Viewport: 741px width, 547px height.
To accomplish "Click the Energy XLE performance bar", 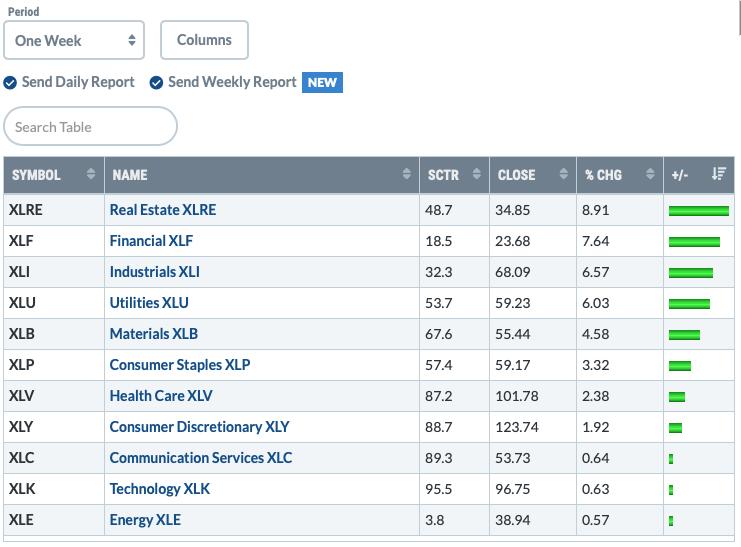I will [x=671, y=521].
